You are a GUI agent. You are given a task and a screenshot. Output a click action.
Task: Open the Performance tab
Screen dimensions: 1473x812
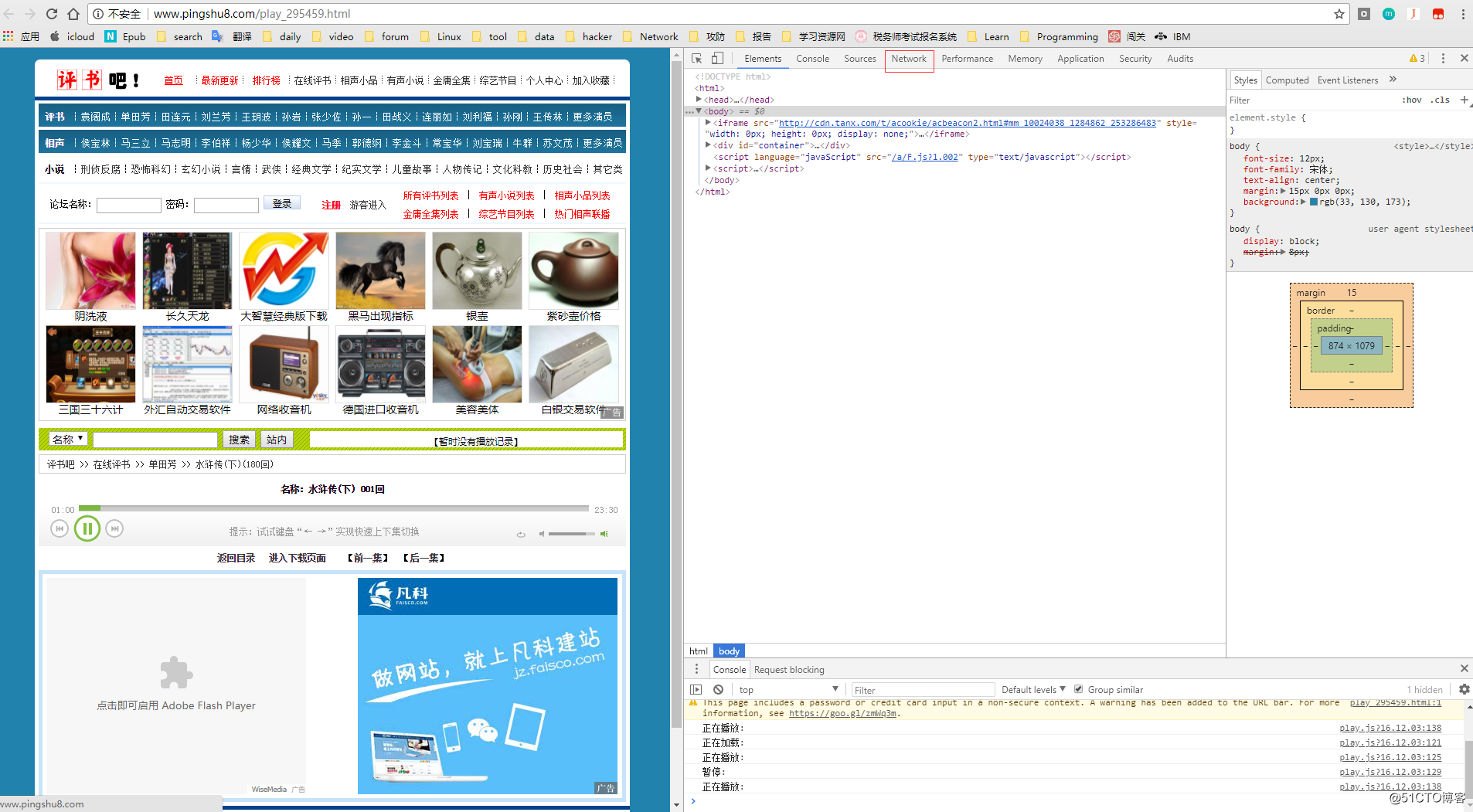coord(968,59)
